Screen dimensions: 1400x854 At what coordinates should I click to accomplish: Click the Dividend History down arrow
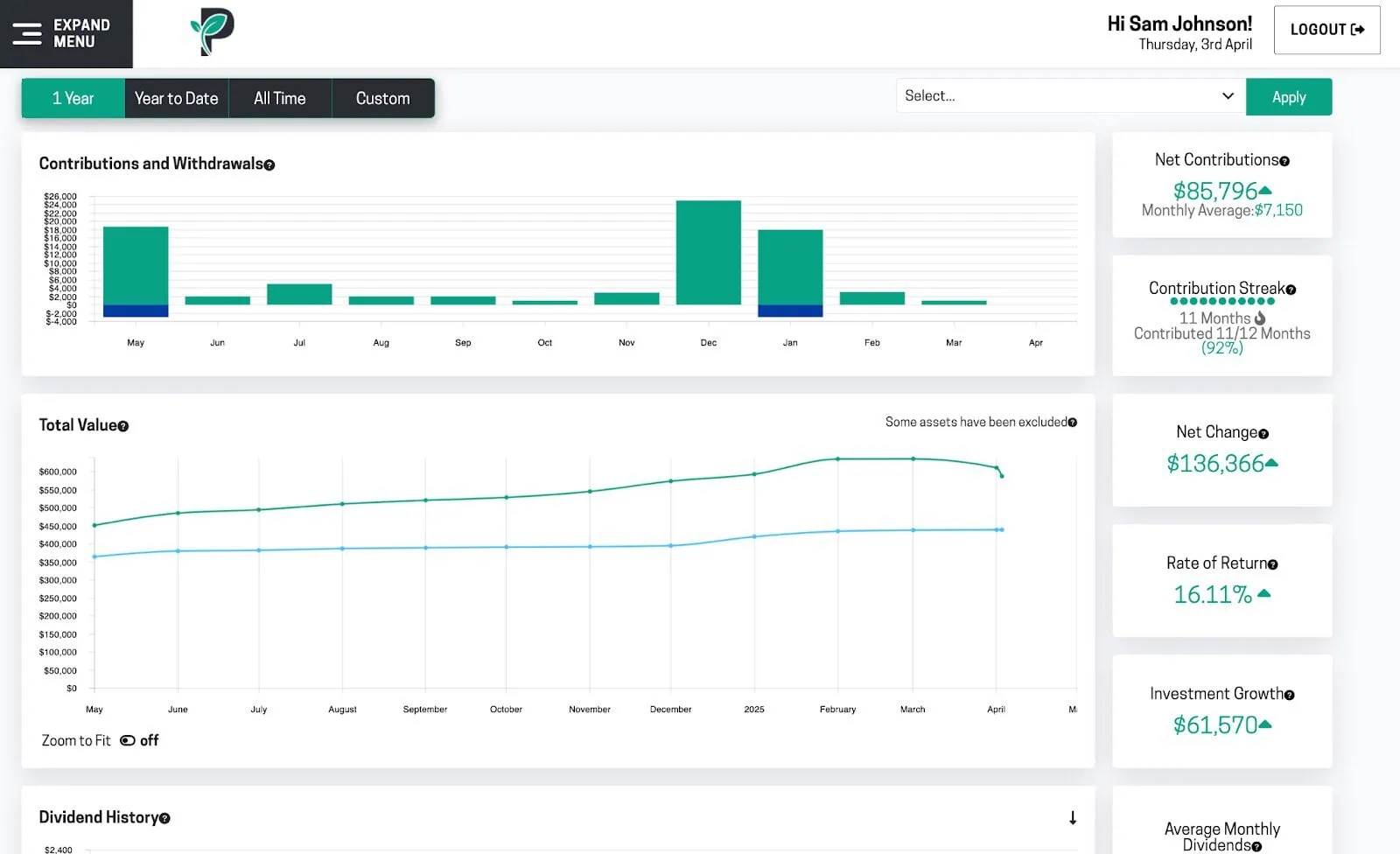coord(1072,818)
